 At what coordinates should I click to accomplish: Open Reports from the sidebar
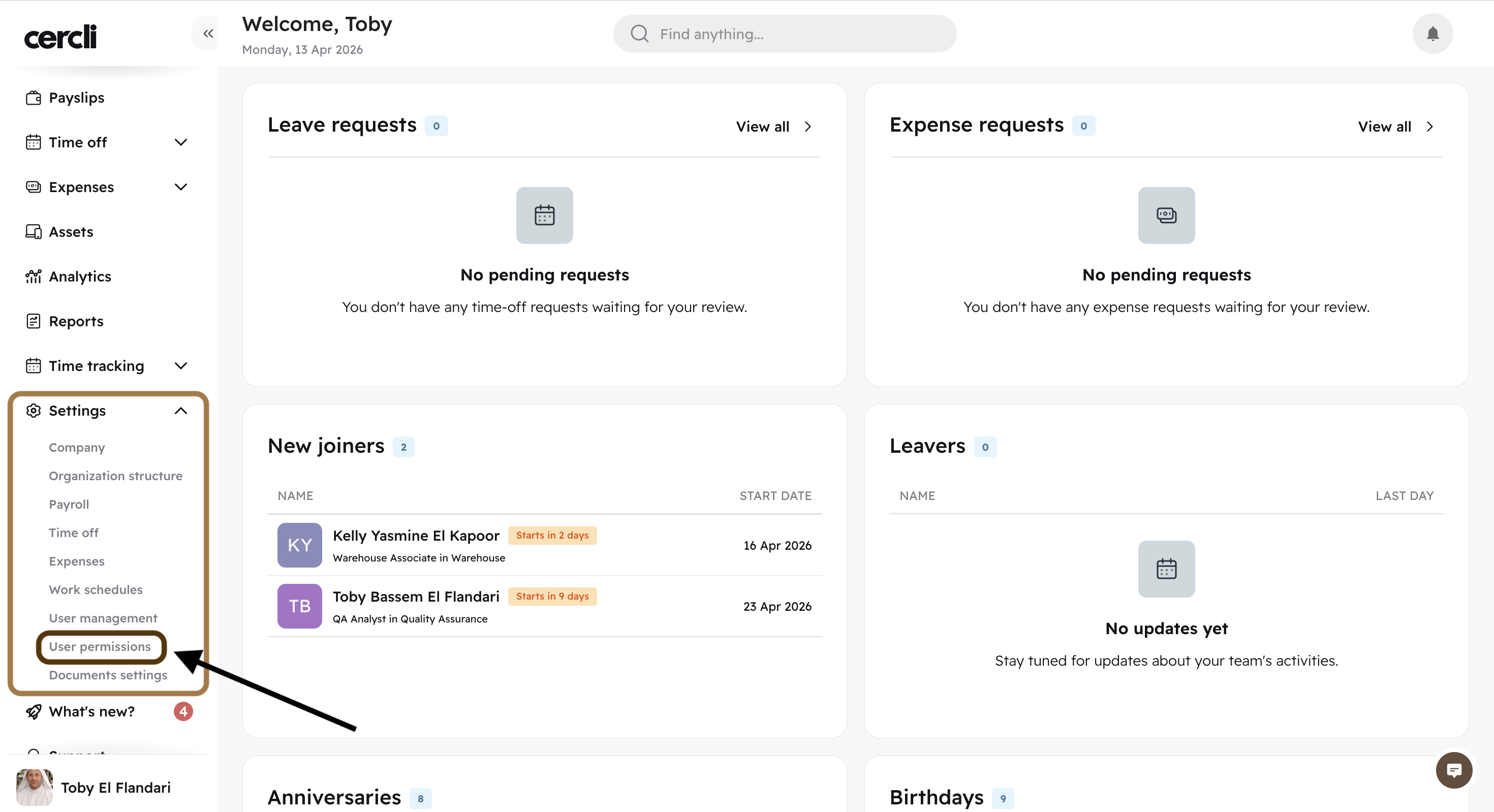coord(76,321)
